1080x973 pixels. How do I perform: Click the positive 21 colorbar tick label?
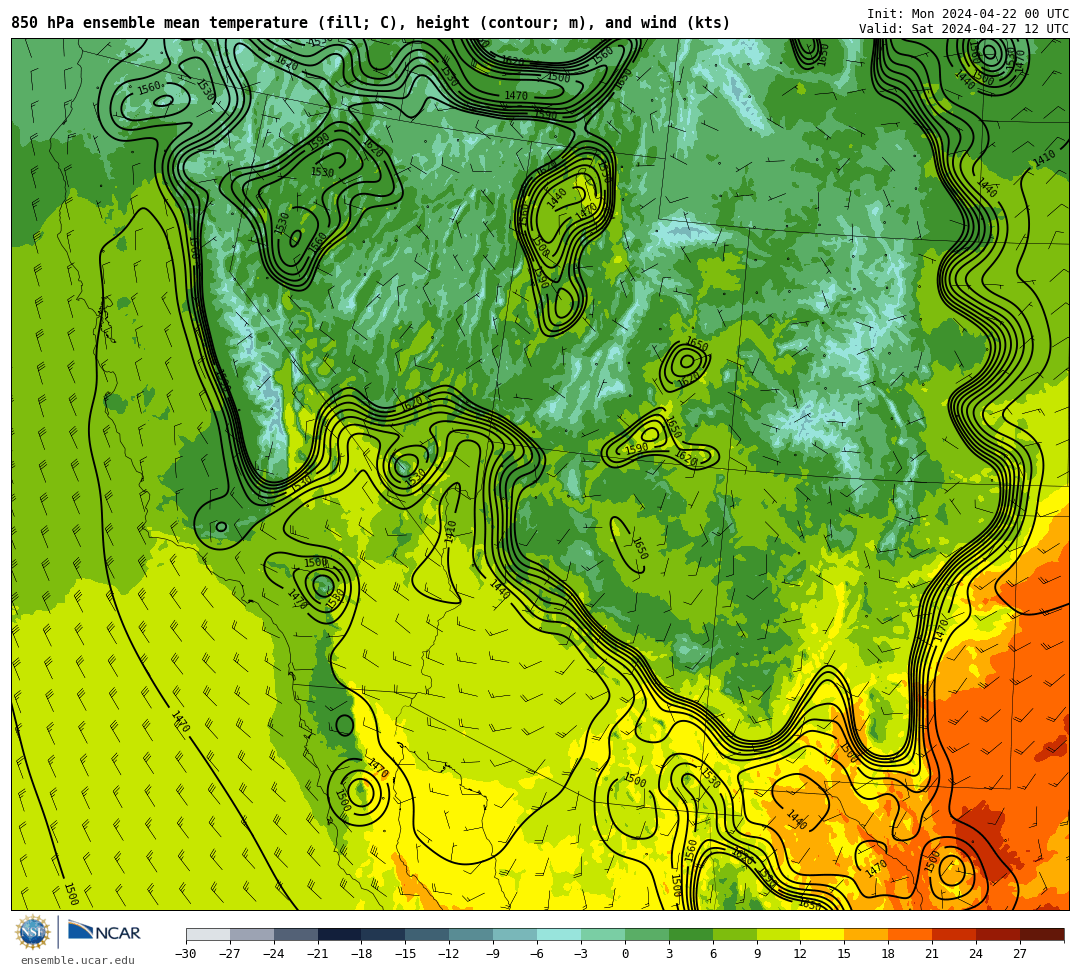click(933, 954)
